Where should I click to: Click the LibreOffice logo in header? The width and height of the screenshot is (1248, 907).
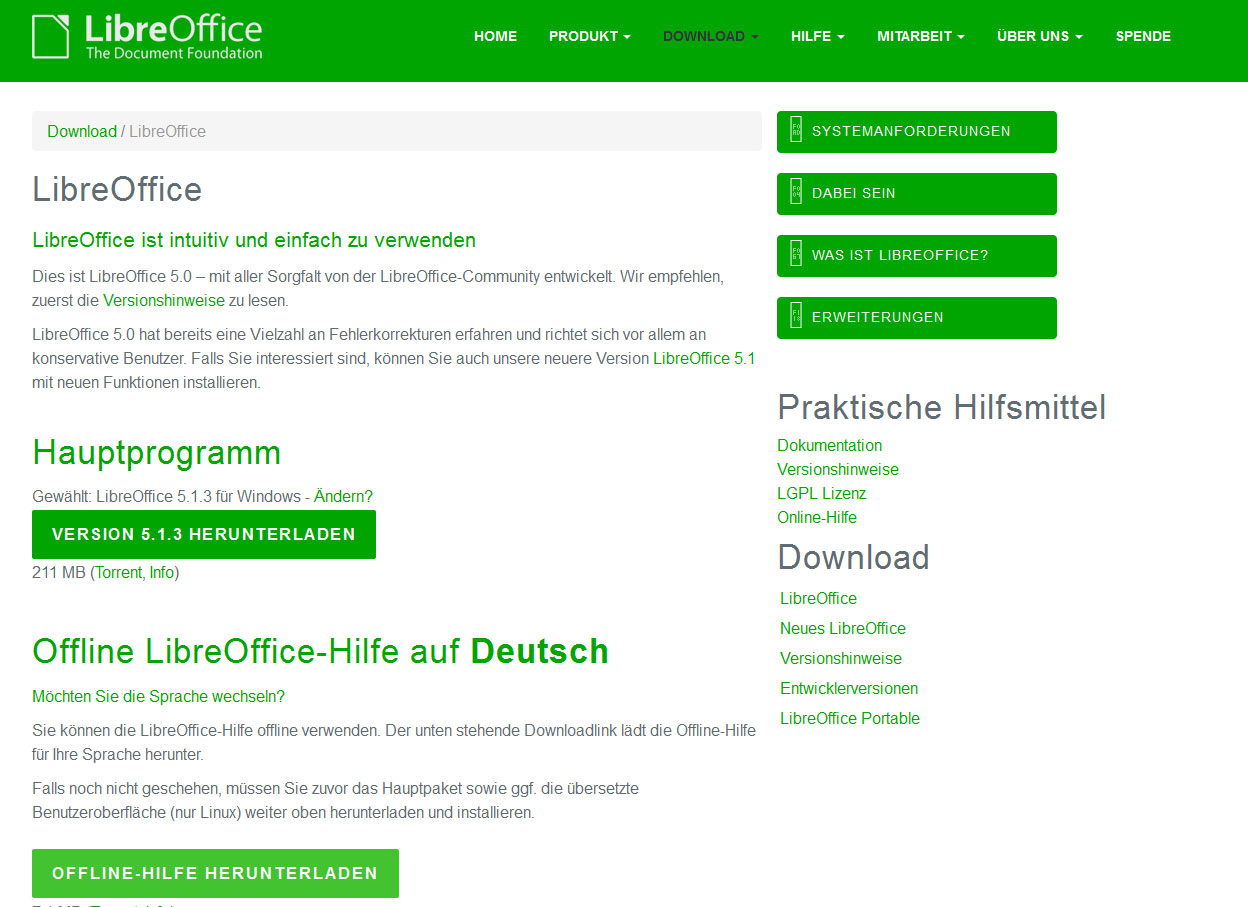coord(148,37)
